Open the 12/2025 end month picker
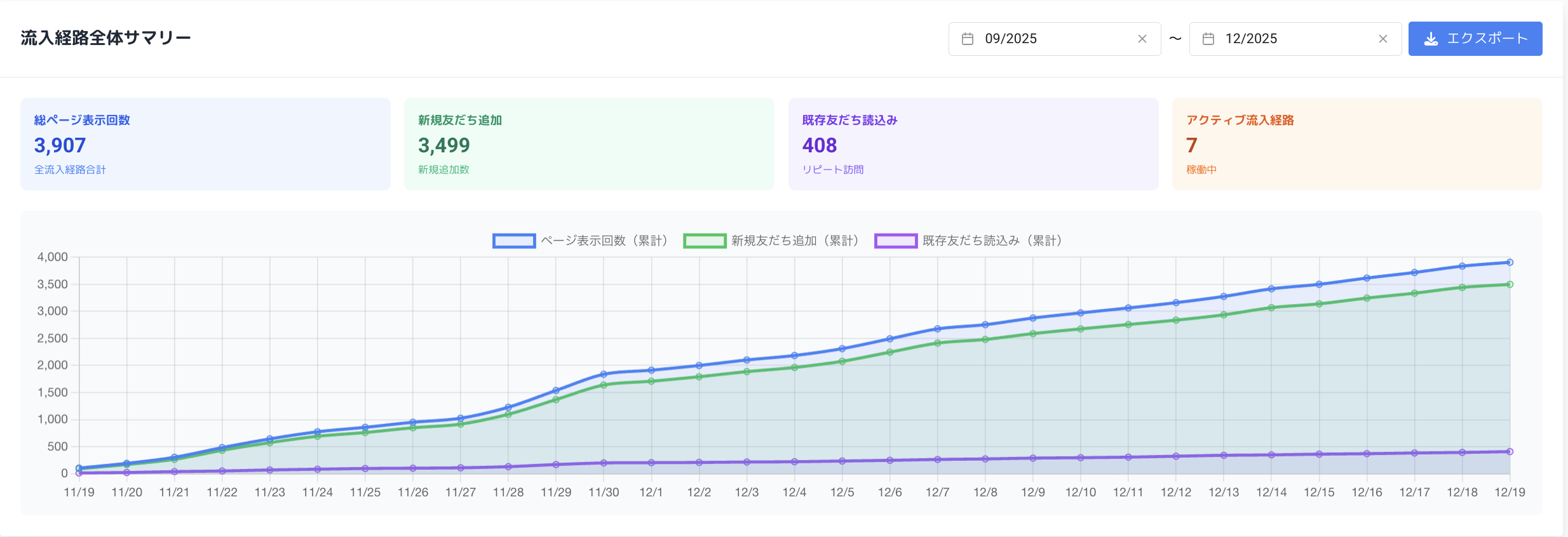Viewport: 1568px width, 537px height. click(1290, 39)
